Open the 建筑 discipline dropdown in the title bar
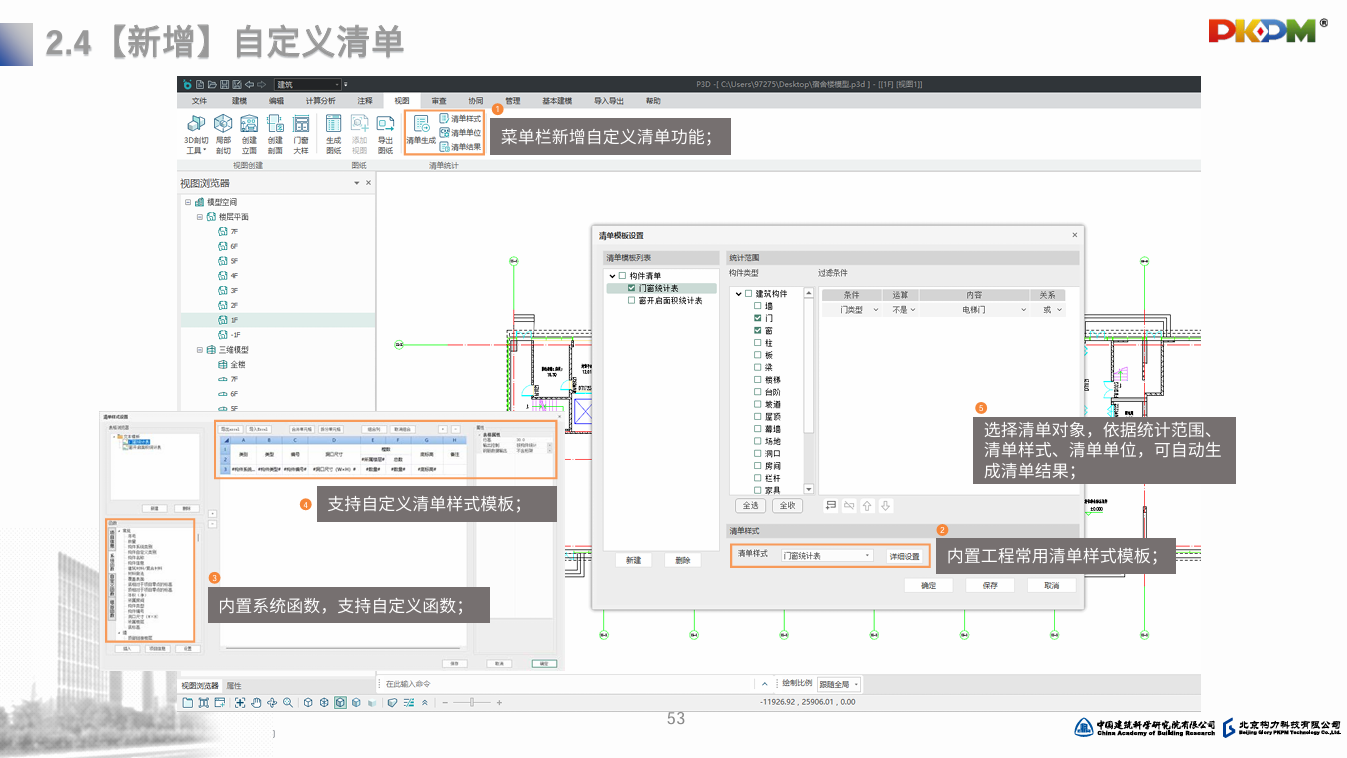Screen dimensions: 1347x758 coord(308,84)
